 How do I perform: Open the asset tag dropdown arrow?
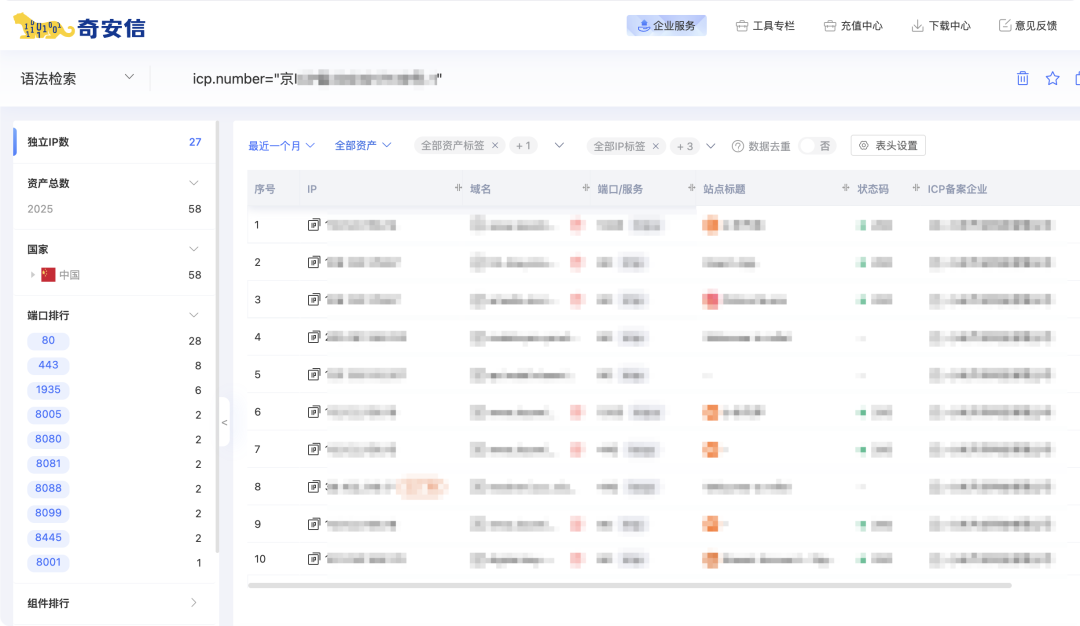click(x=559, y=145)
